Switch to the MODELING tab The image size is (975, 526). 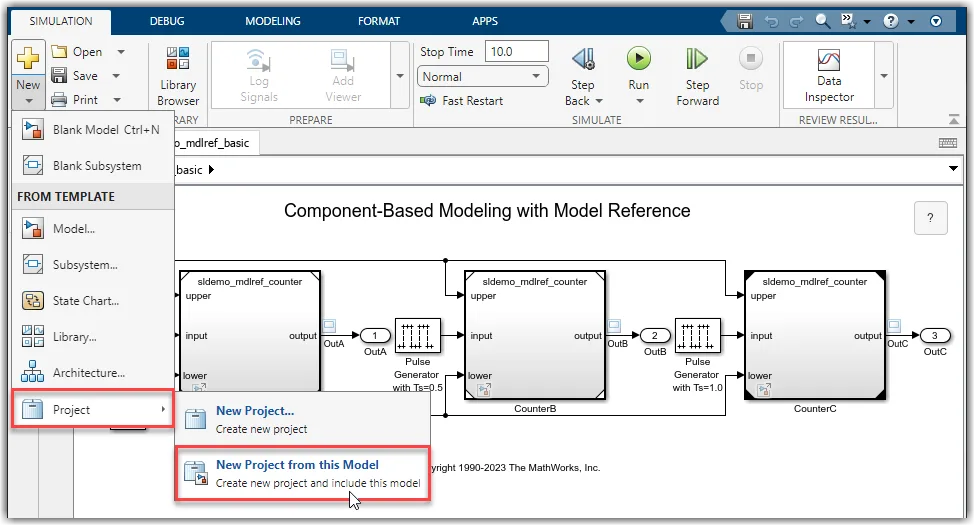pos(272,21)
